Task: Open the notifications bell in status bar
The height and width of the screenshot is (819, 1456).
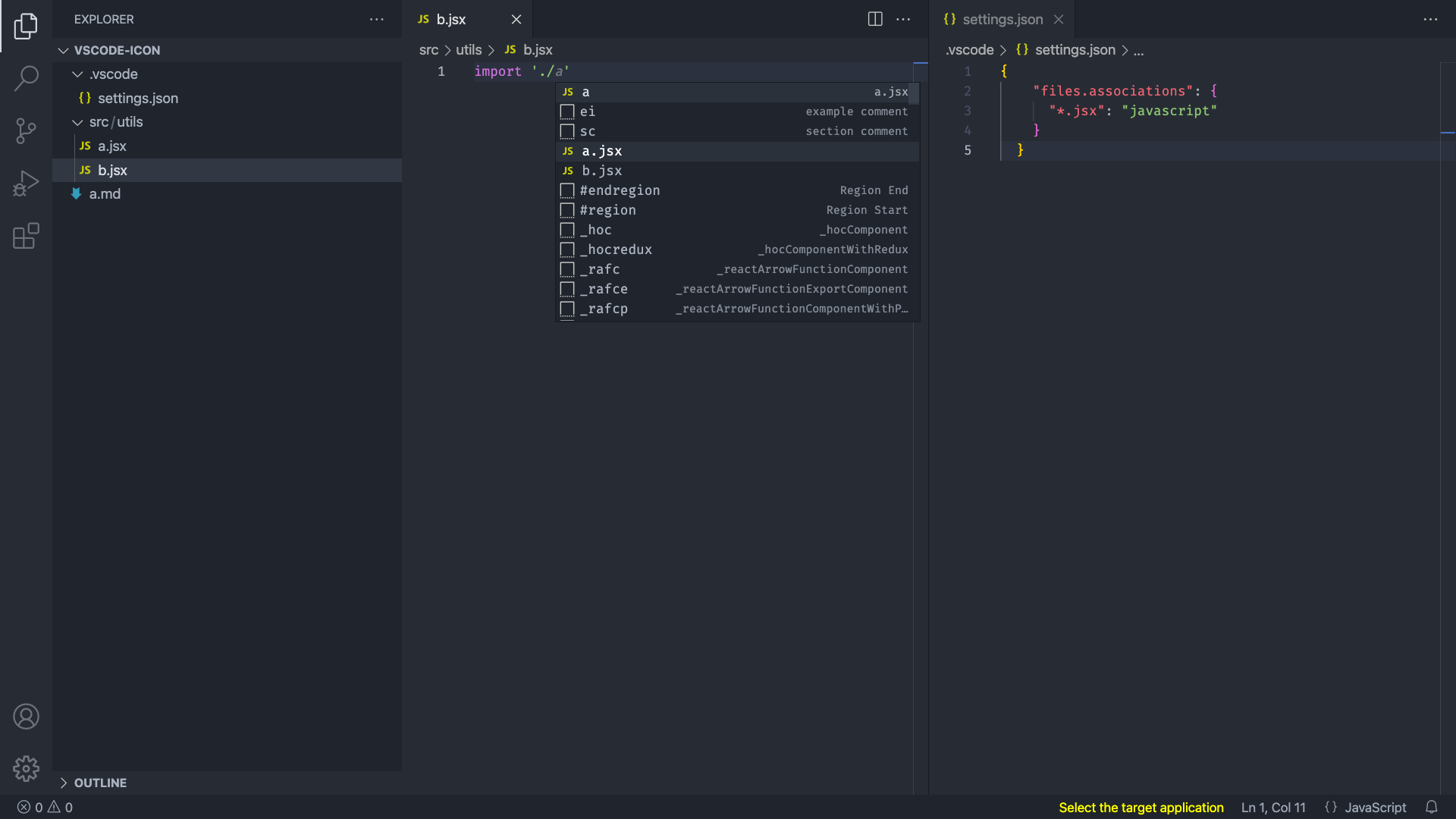Action: pyautogui.click(x=1431, y=808)
